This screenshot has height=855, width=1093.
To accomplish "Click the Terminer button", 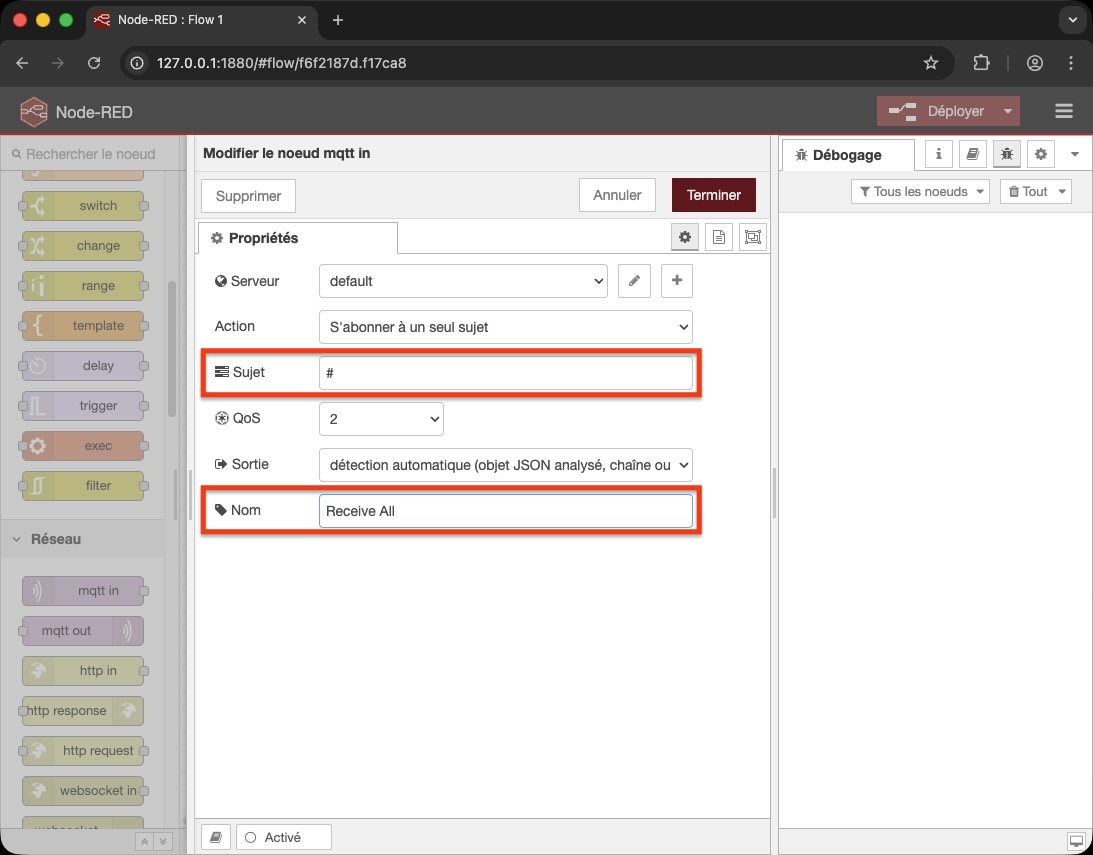I will point(713,195).
